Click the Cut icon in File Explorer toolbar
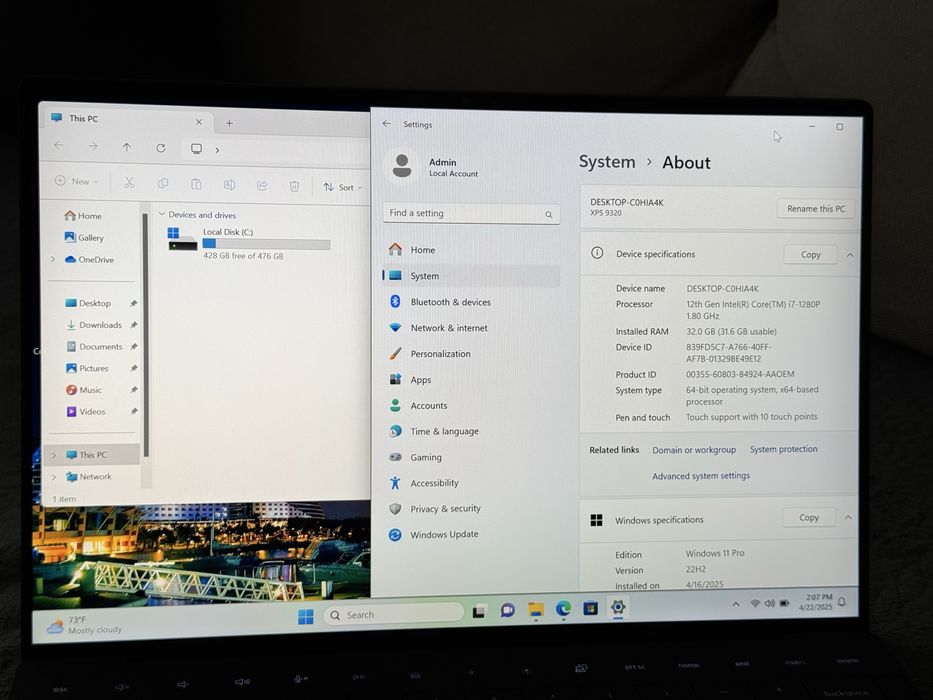 tap(129, 183)
